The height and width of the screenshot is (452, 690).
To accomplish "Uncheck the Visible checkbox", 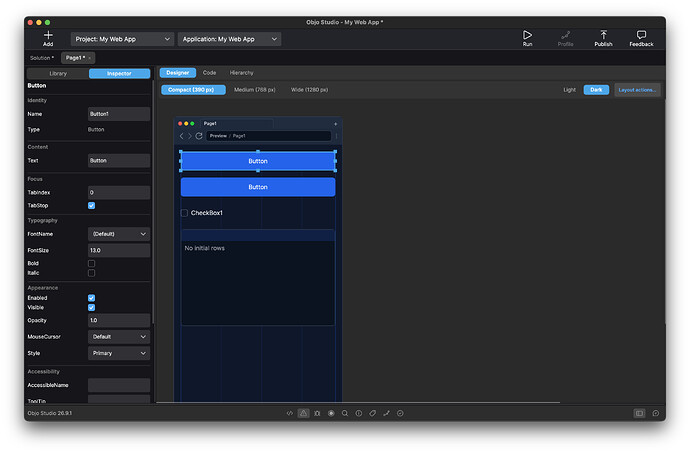I will point(92,307).
